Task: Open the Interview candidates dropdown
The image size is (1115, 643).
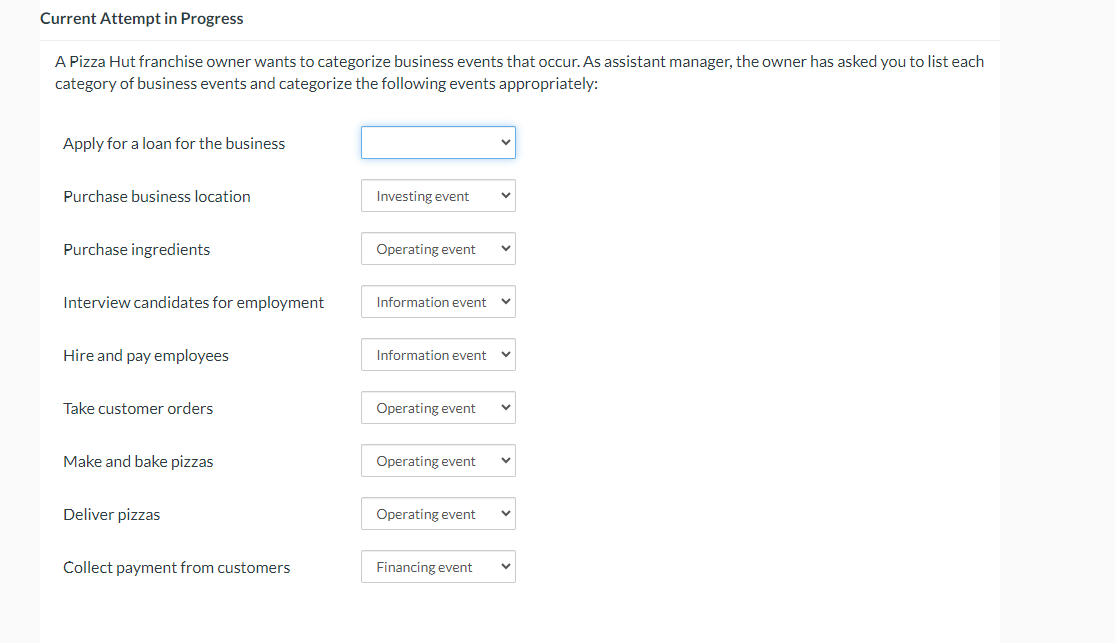Action: pyautogui.click(x=437, y=301)
